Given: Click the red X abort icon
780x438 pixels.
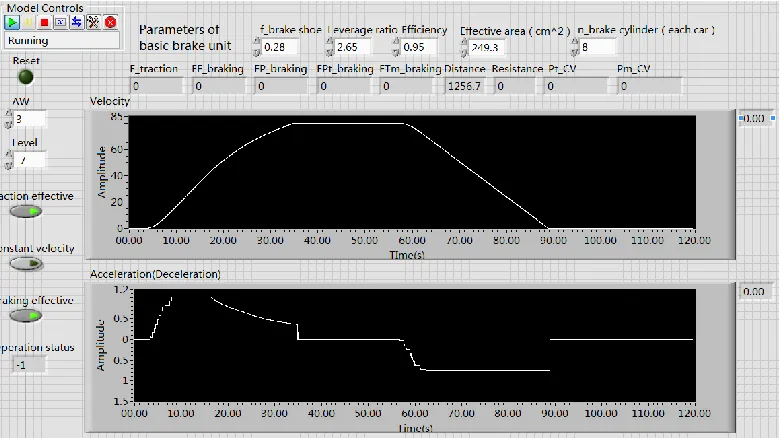Looking at the screenshot, I should point(110,22).
